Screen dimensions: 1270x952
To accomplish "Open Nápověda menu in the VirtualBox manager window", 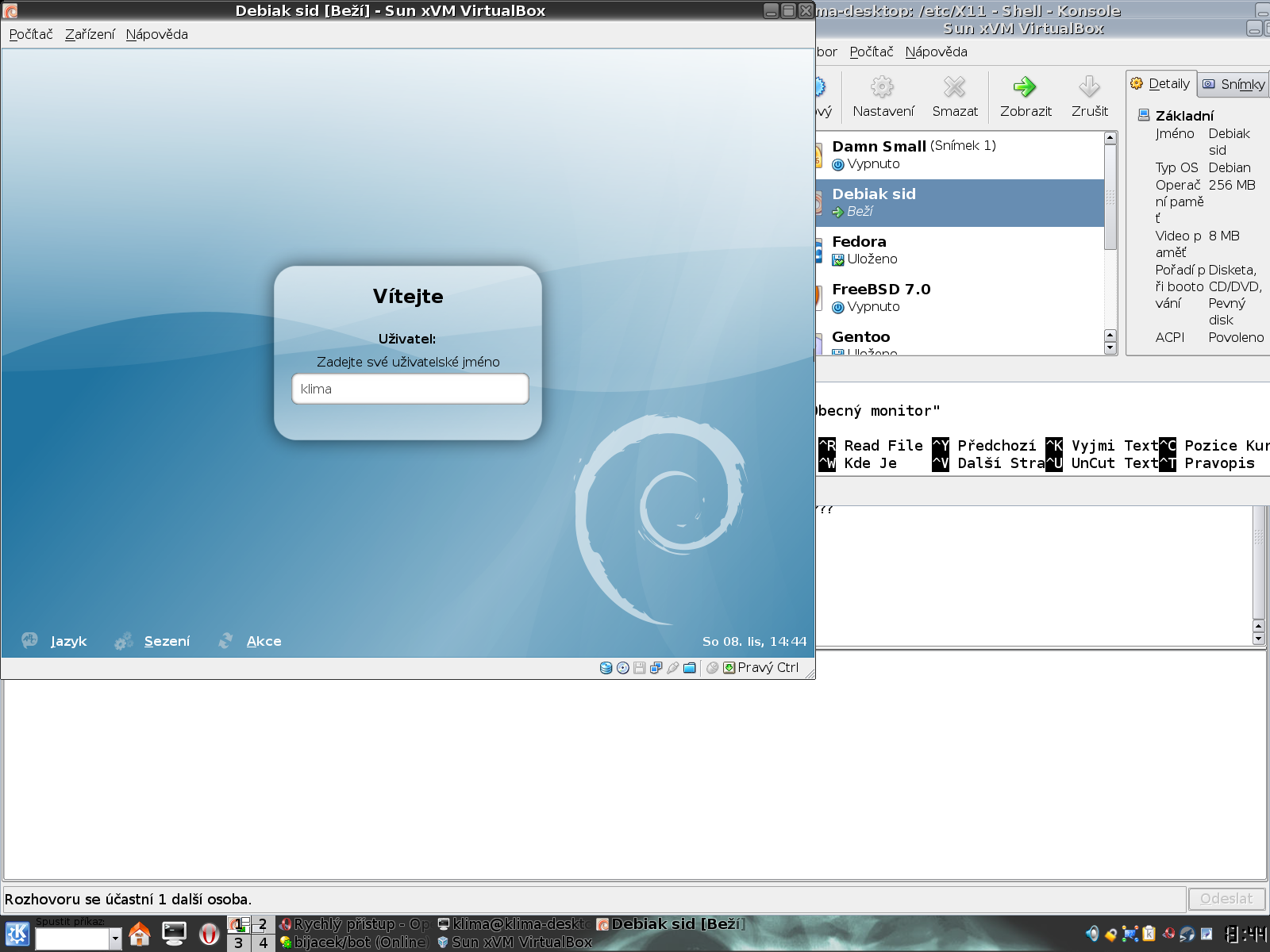I will (937, 52).
